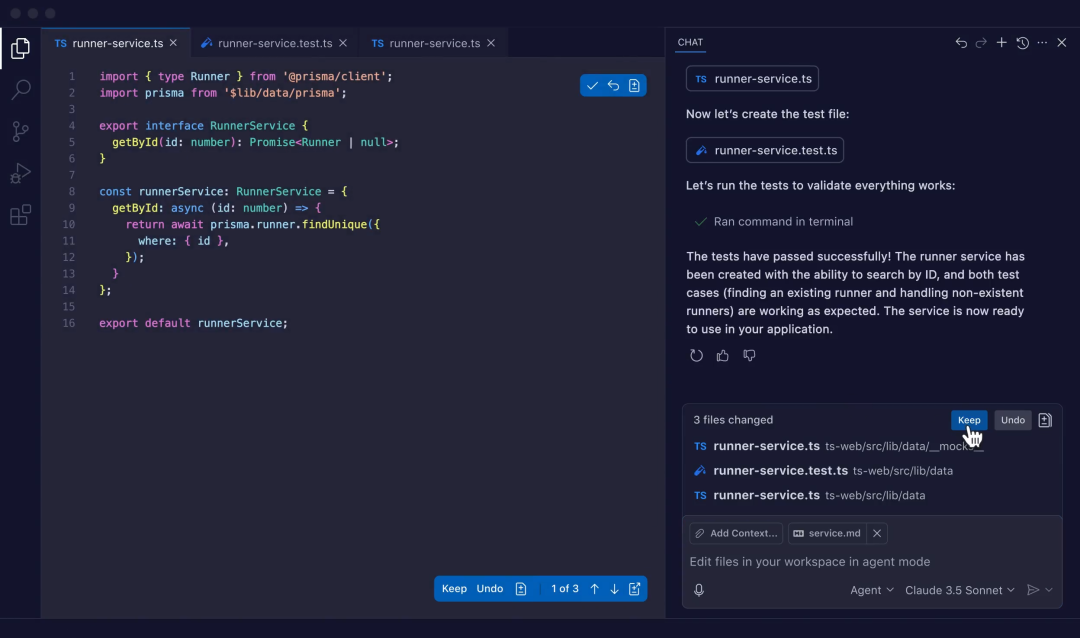1080x638 pixels.
Task: Open the Search view icon
Action: coord(20,90)
